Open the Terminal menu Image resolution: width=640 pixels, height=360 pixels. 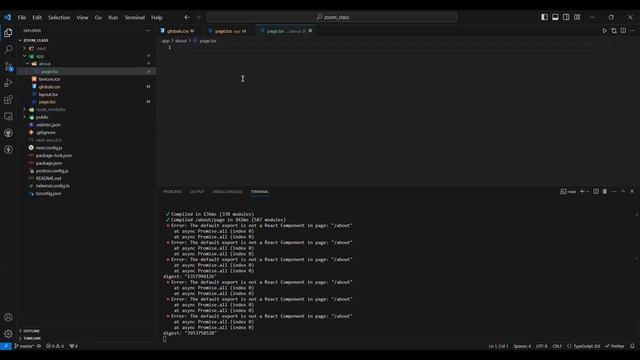(135, 18)
